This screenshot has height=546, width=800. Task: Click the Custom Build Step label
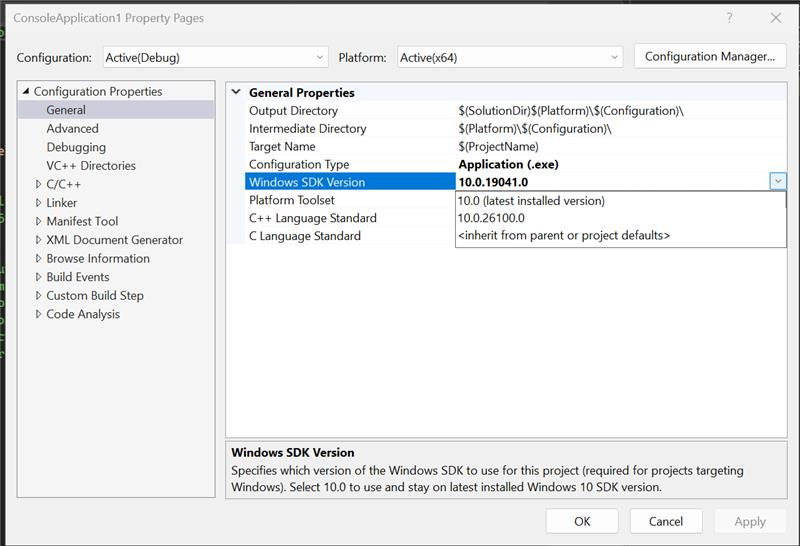click(95, 295)
